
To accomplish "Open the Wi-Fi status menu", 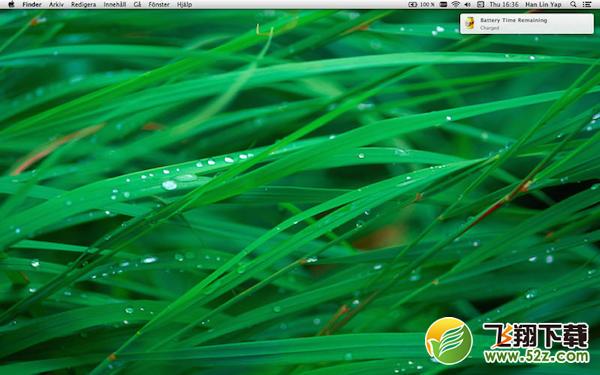I will [x=455, y=5].
